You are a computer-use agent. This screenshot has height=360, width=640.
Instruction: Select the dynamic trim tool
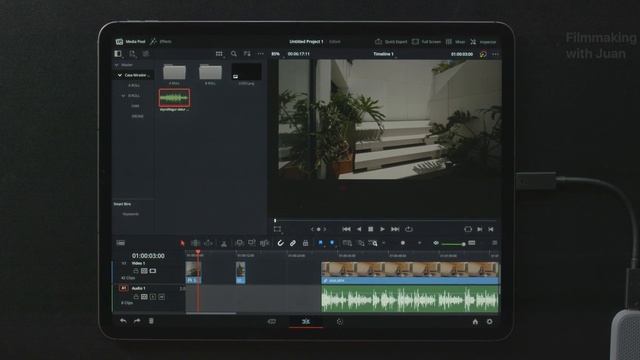point(209,243)
